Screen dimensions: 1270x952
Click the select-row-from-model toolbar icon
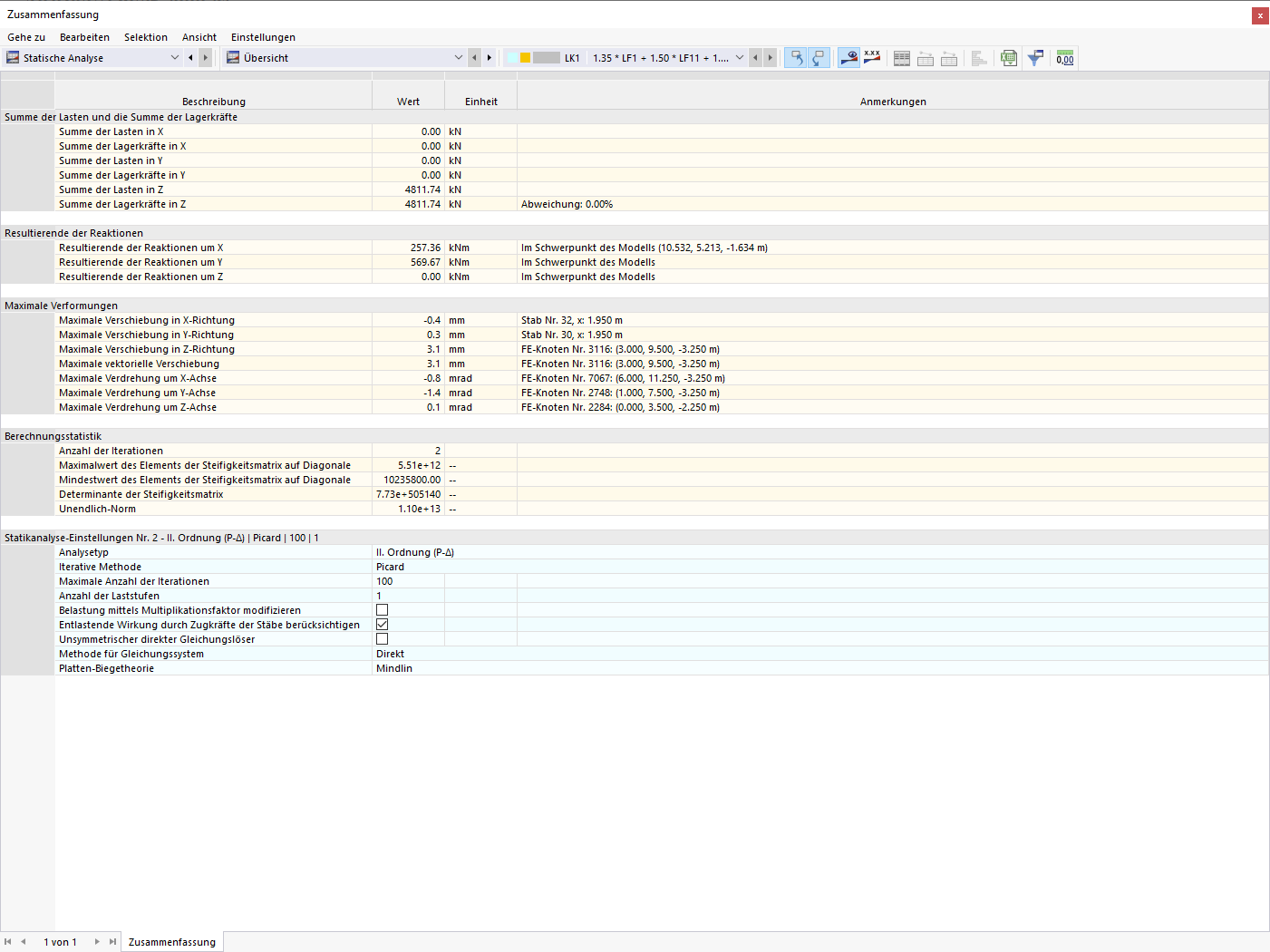pos(819,58)
